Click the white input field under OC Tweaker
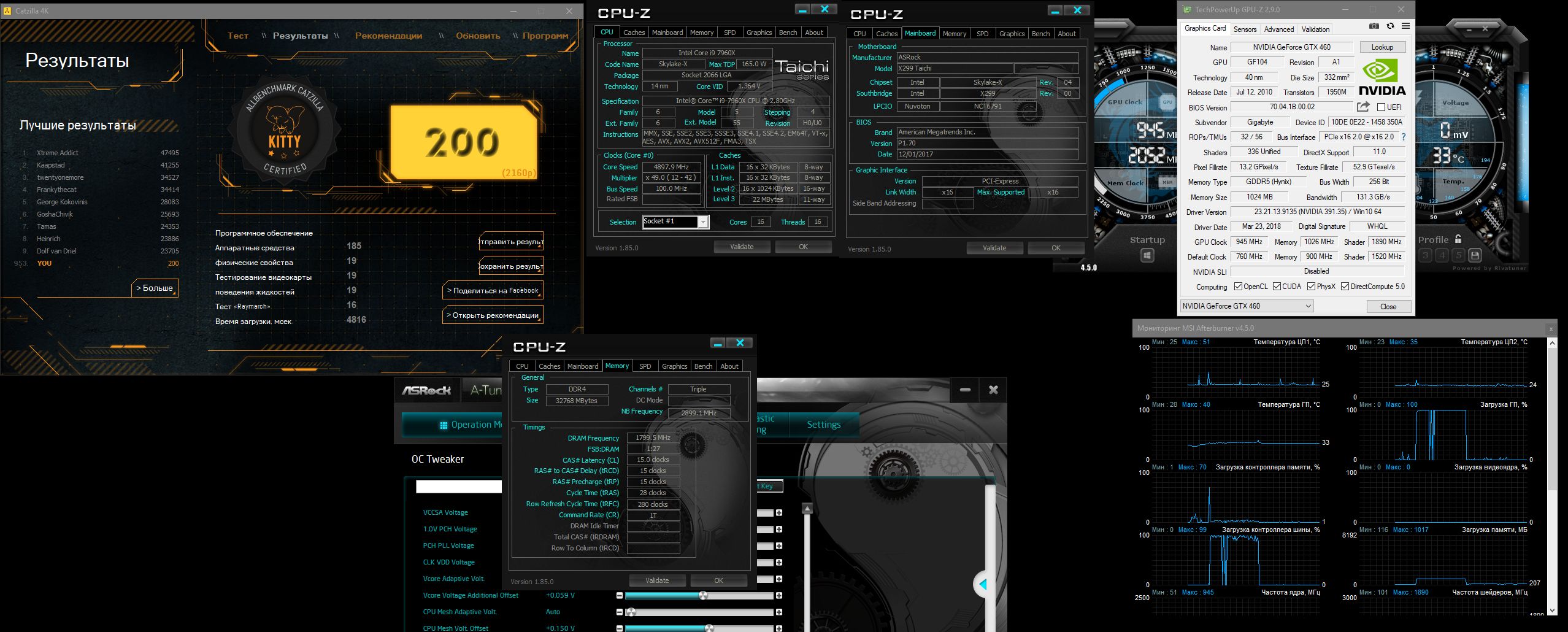The image size is (1568, 632). [x=459, y=487]
